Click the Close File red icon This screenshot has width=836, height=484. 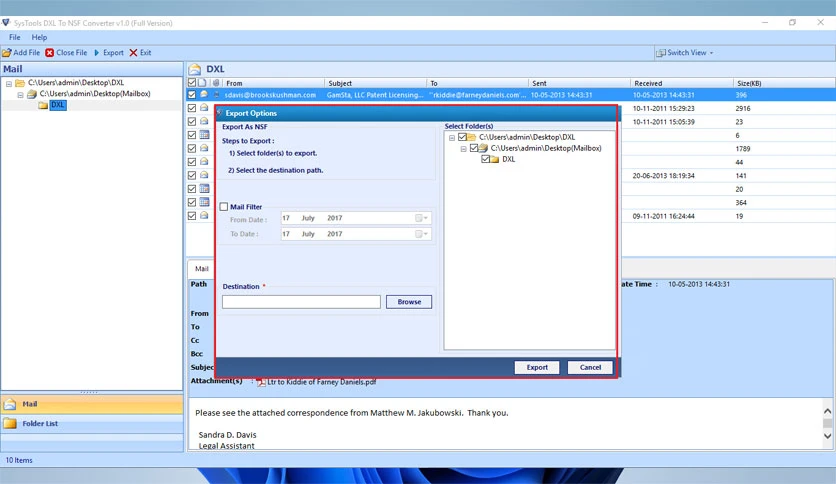point(50,53)
